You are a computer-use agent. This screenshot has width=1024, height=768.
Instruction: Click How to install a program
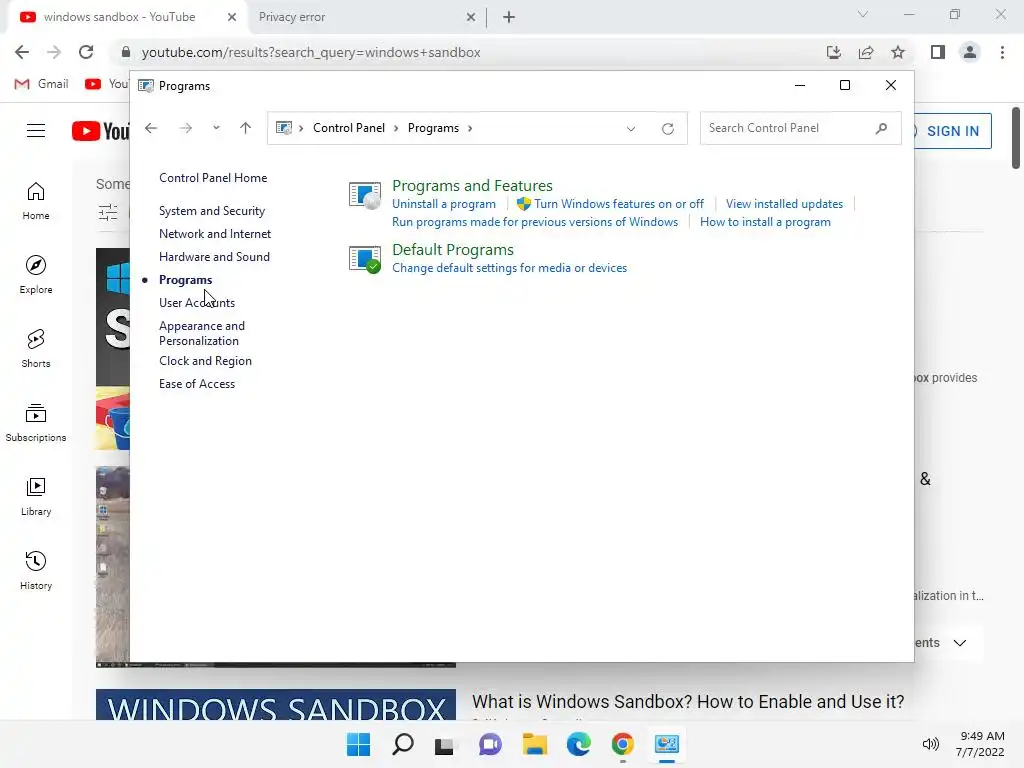point(765,222)
